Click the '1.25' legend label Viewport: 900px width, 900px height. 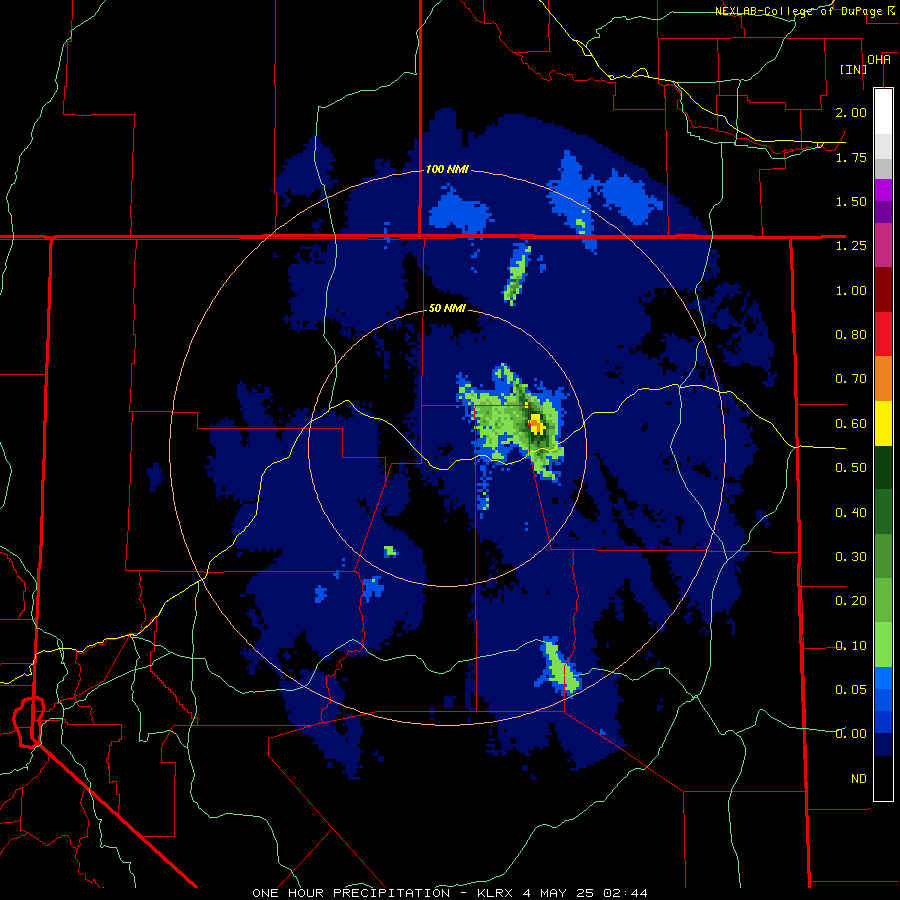tap(851, 246)
